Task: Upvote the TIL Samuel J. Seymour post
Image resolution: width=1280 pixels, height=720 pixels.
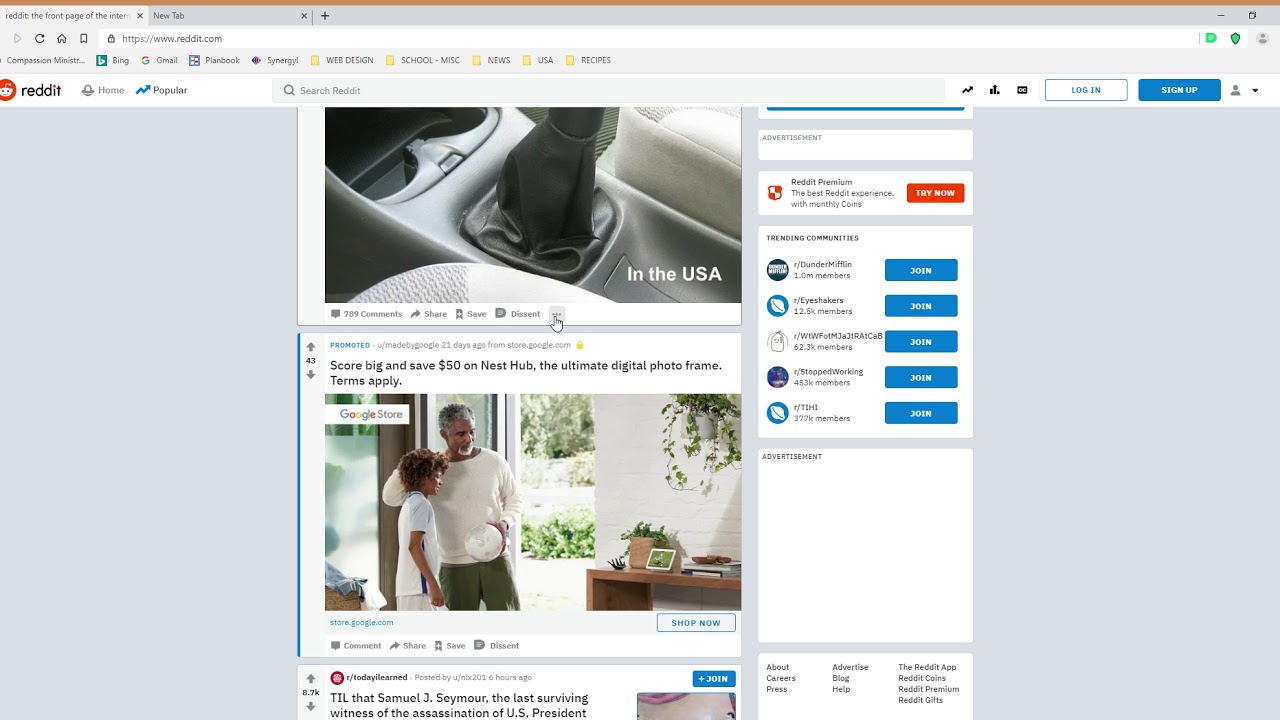Action: pyautogui.click(x=311, y=679)
